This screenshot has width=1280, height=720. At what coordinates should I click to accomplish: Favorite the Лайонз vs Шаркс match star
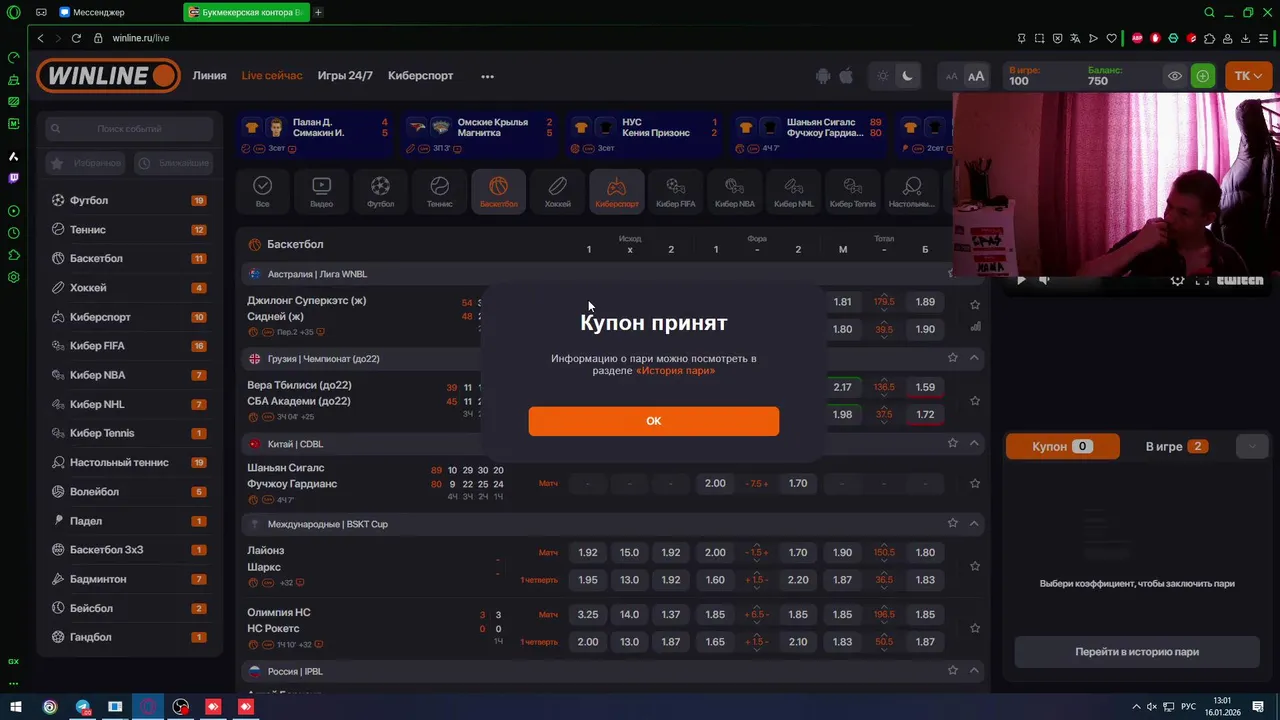(x=975, y=566)
